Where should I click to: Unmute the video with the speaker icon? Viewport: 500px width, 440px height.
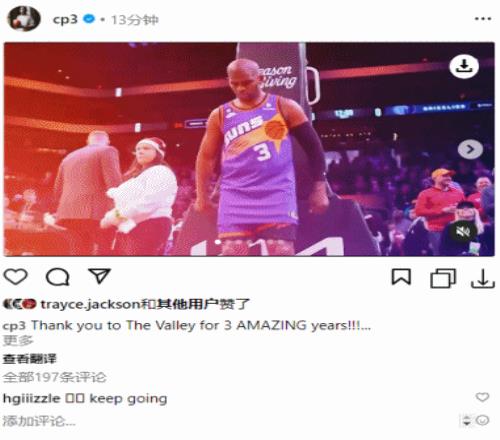pyautogui.click(x=463, y=231)
